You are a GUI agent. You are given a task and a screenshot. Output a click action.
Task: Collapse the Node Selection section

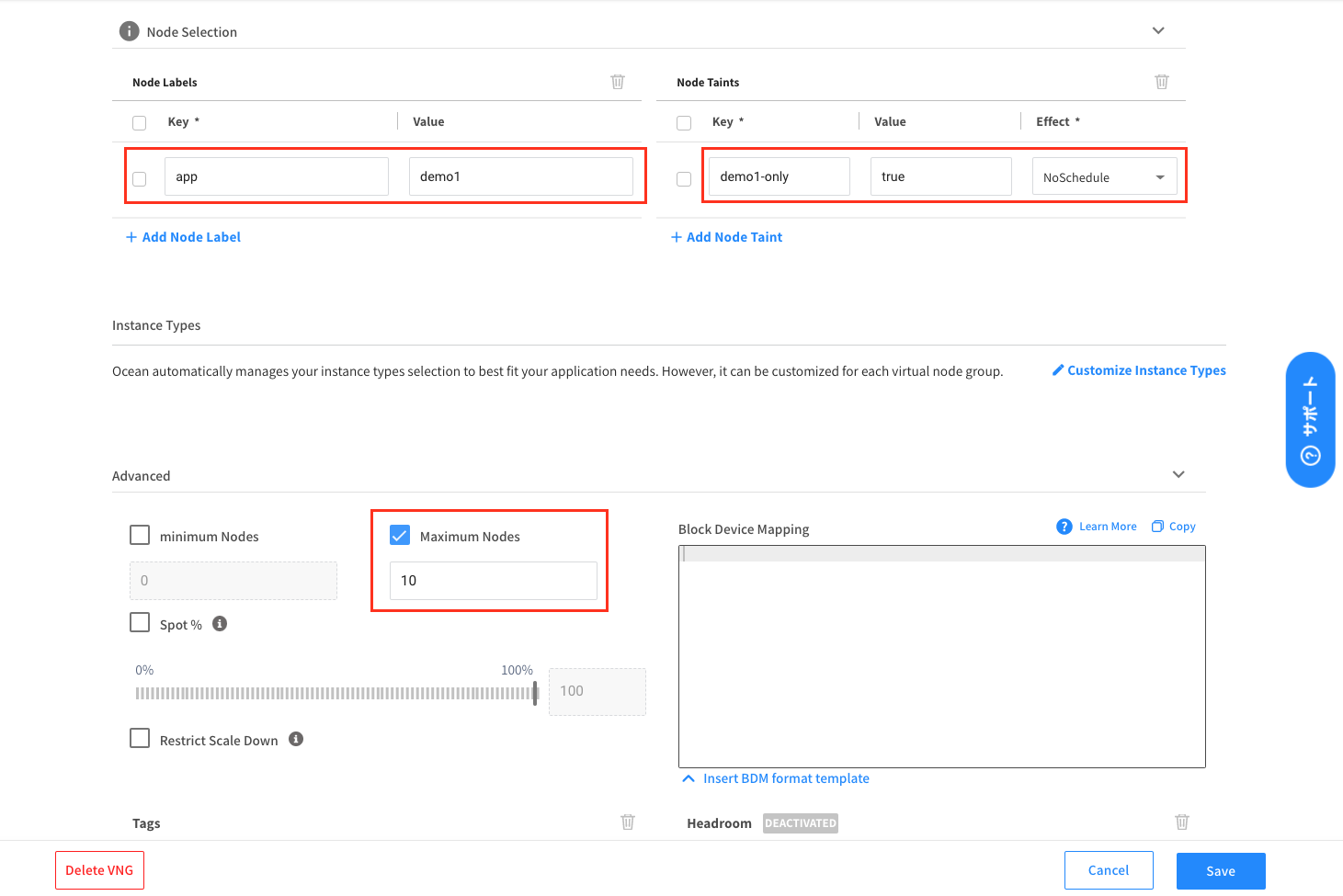pos(1158,30)
